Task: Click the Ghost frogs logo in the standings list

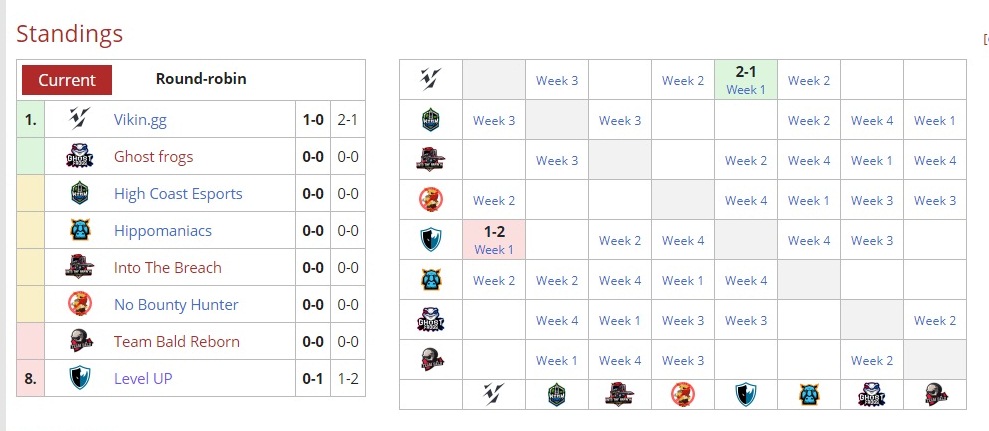Action: [80, 157]
